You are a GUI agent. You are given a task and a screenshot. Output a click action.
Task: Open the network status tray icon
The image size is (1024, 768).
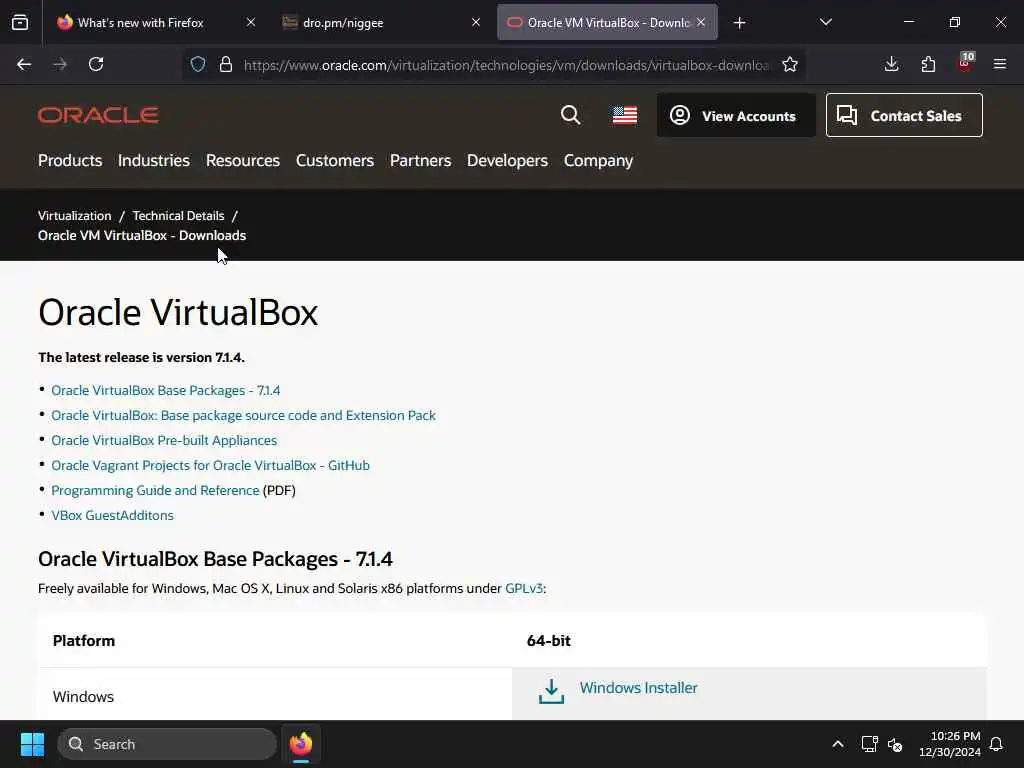tap(869, 744)
